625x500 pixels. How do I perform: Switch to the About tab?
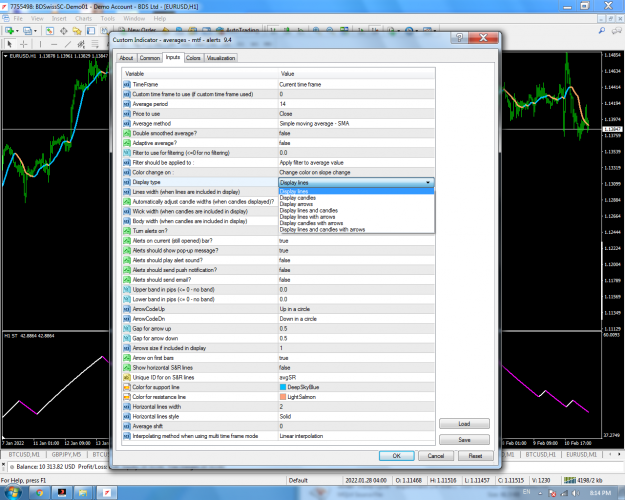126,58
